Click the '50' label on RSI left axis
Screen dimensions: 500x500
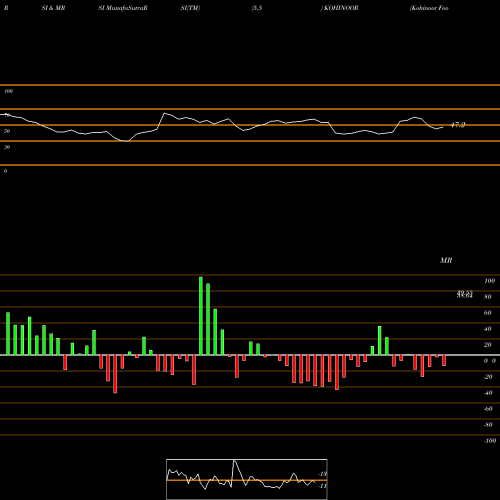click(x=7, y=131)
